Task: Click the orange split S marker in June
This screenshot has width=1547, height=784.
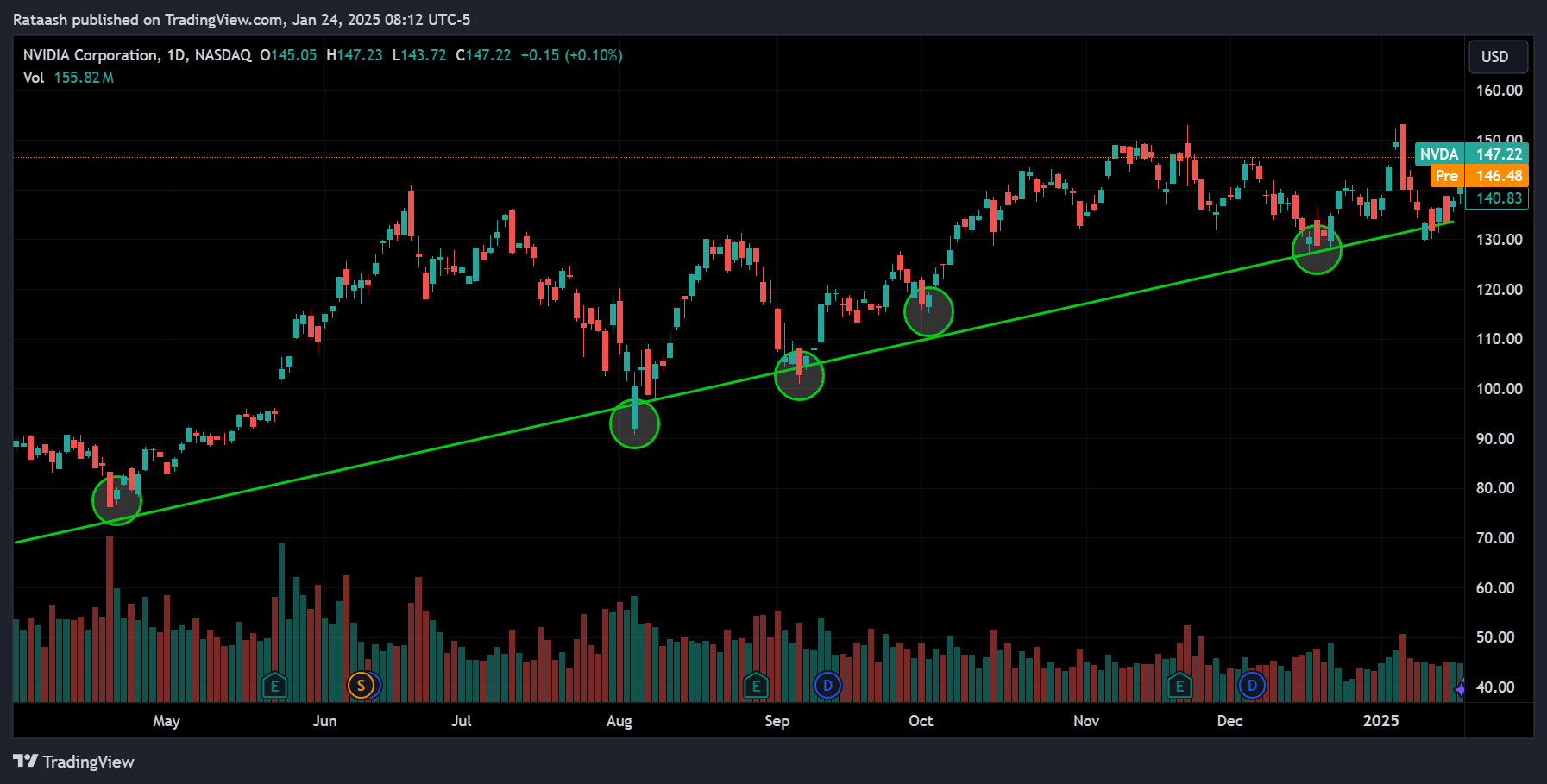Action: (x=361, y=687)
